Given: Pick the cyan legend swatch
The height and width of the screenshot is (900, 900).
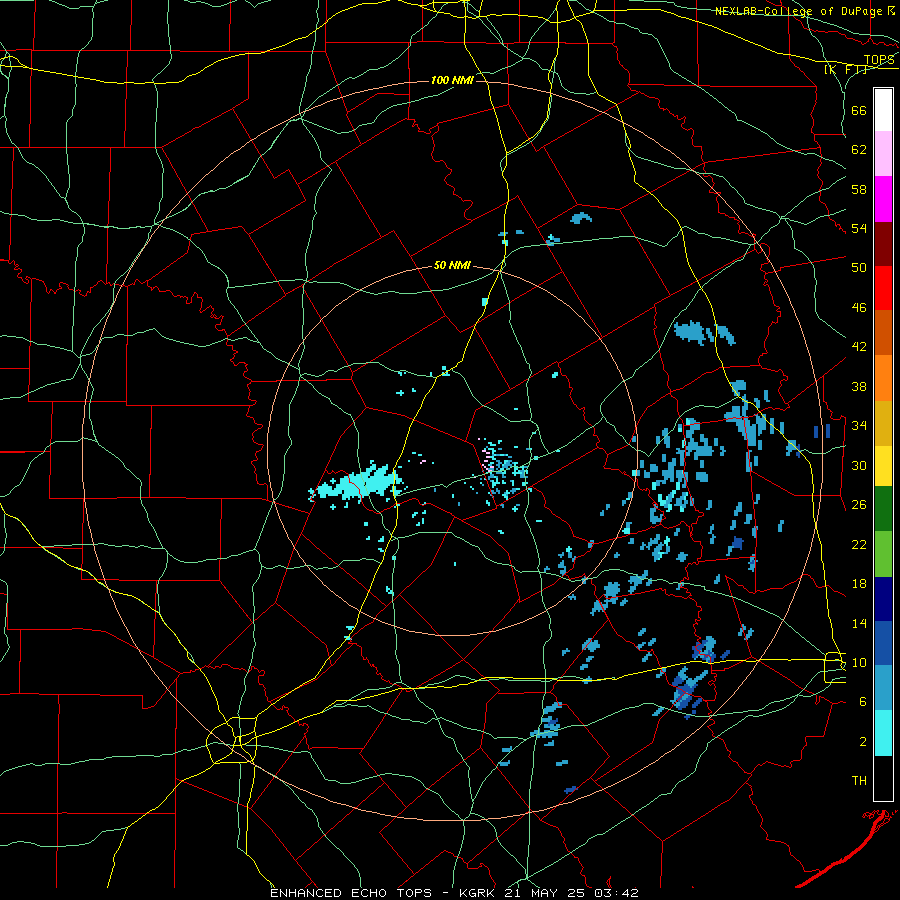Looking at the screenshot, I should coord(883,733).
